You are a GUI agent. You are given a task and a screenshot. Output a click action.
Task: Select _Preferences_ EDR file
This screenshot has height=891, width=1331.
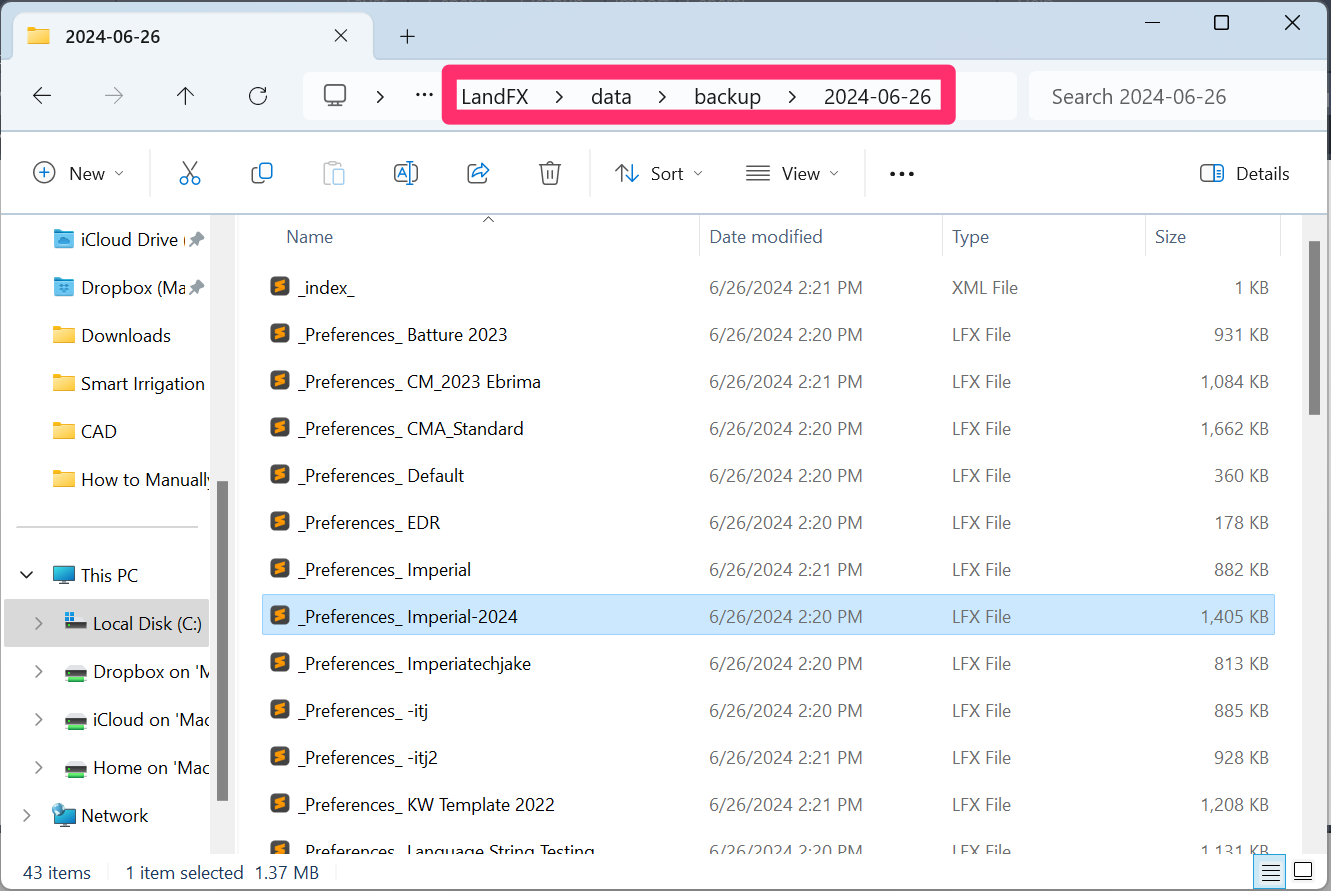[x=768, y=522]
